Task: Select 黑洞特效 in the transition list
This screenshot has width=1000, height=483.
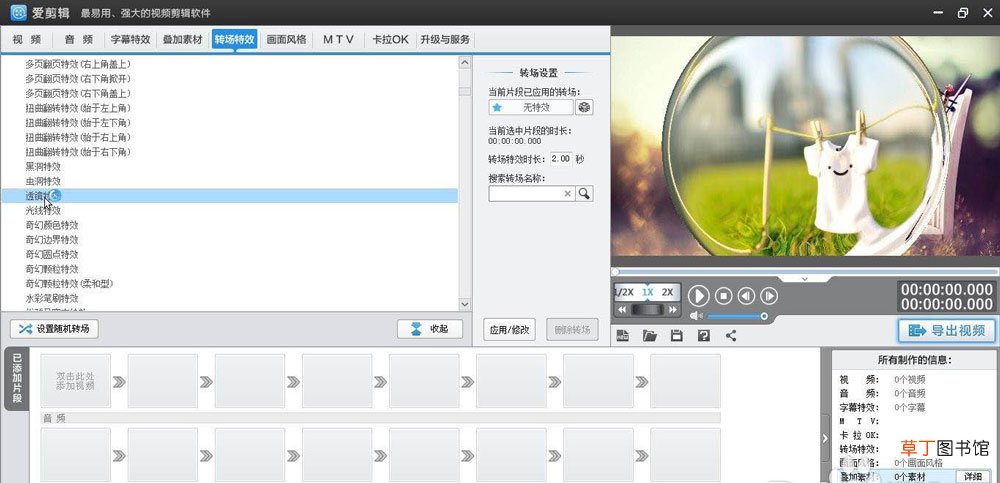Action: pos(43,166)
